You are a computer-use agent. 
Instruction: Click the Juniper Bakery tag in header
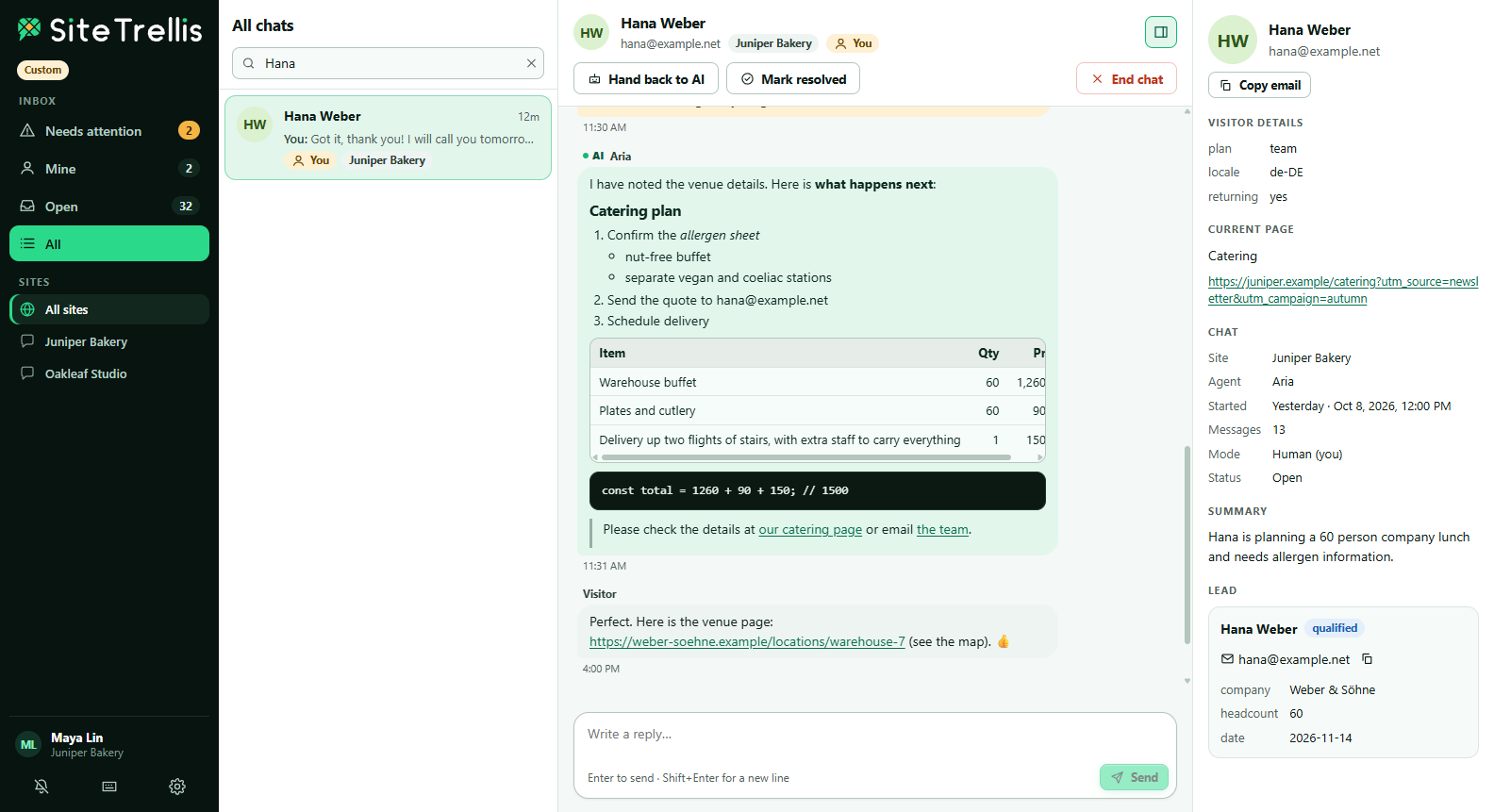pos(773,43)
